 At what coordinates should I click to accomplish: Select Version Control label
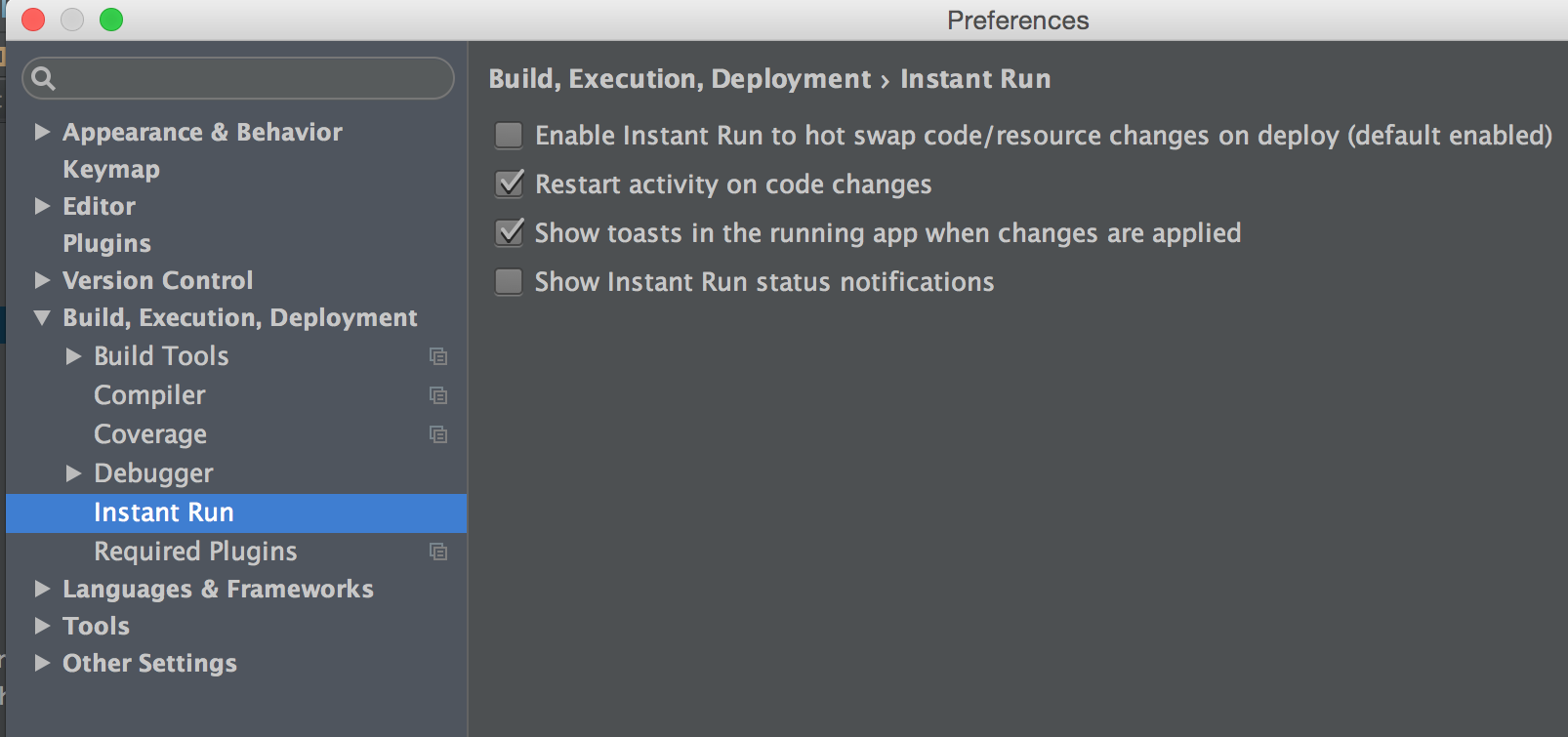pos(157,280)
